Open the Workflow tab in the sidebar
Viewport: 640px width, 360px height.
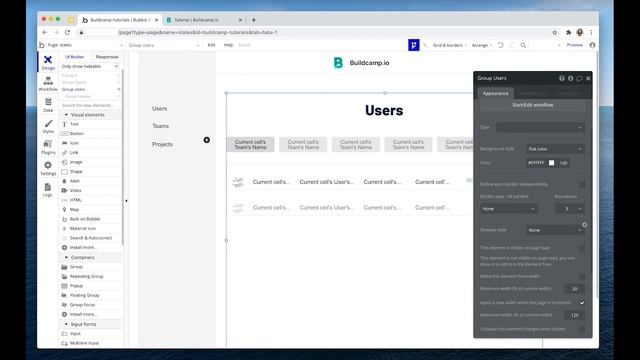(x=48, y=84)
